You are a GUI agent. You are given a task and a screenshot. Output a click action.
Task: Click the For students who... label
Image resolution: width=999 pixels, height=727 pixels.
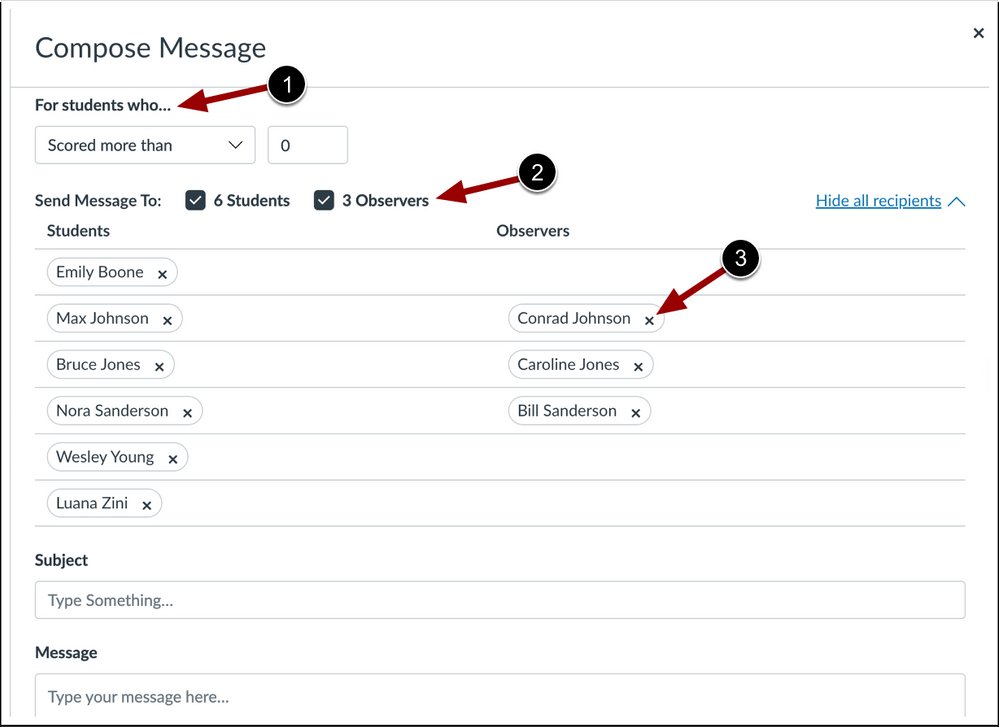click(103, 104)
